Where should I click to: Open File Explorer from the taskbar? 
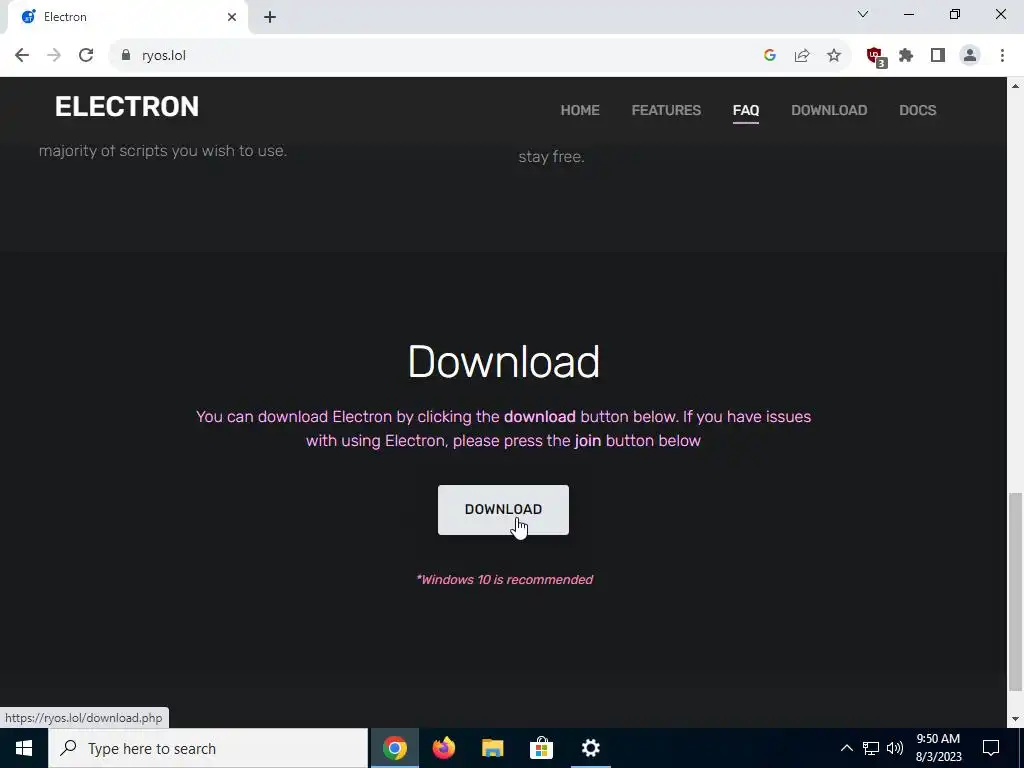[492, 748]
